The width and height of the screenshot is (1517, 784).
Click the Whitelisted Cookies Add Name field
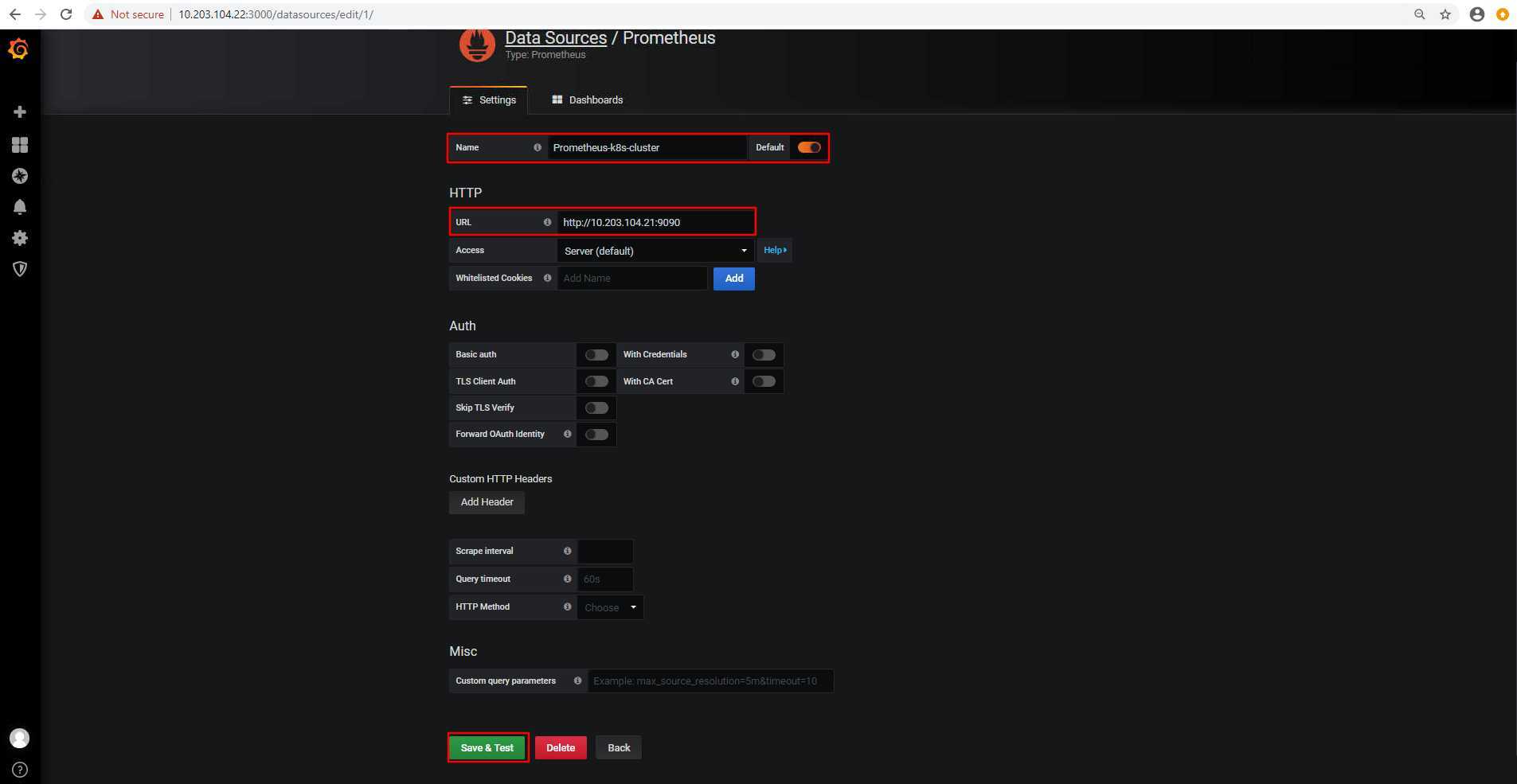click(x=632, y=278)
